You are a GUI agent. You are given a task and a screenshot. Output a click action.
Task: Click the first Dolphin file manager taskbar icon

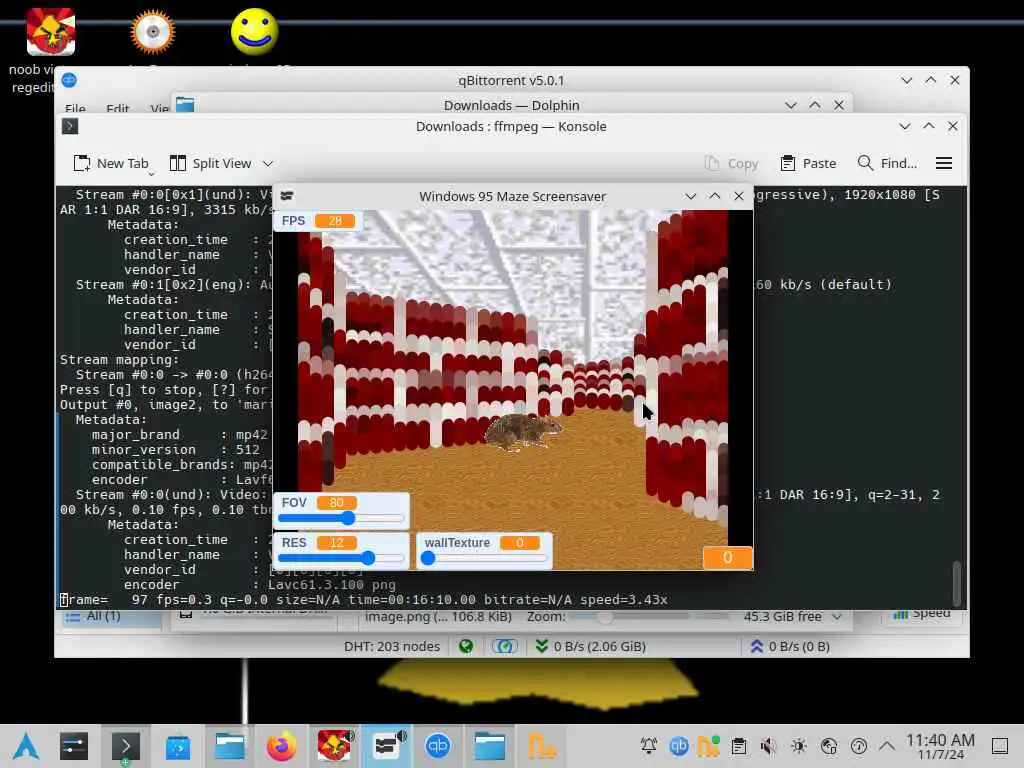(230, 746)
